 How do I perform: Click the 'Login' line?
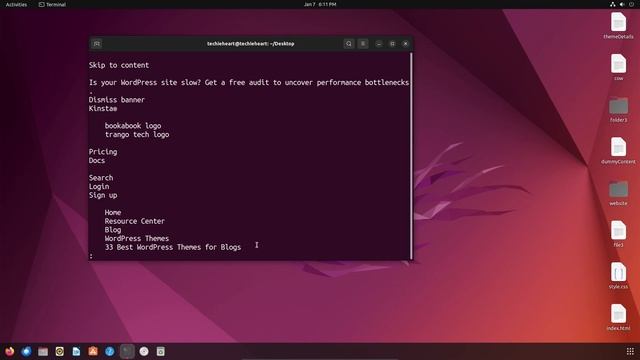pos(99,187)
